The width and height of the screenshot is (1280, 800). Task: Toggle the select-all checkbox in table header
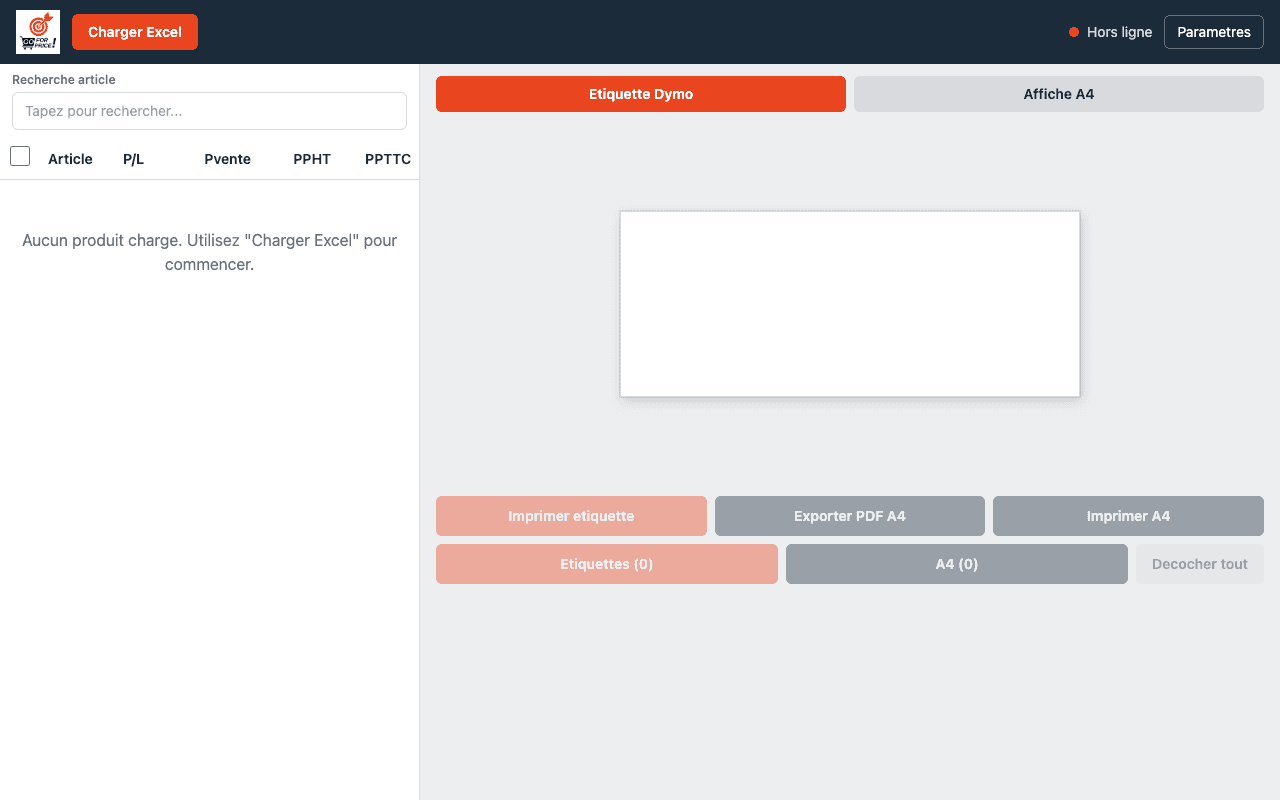point(20,156)
